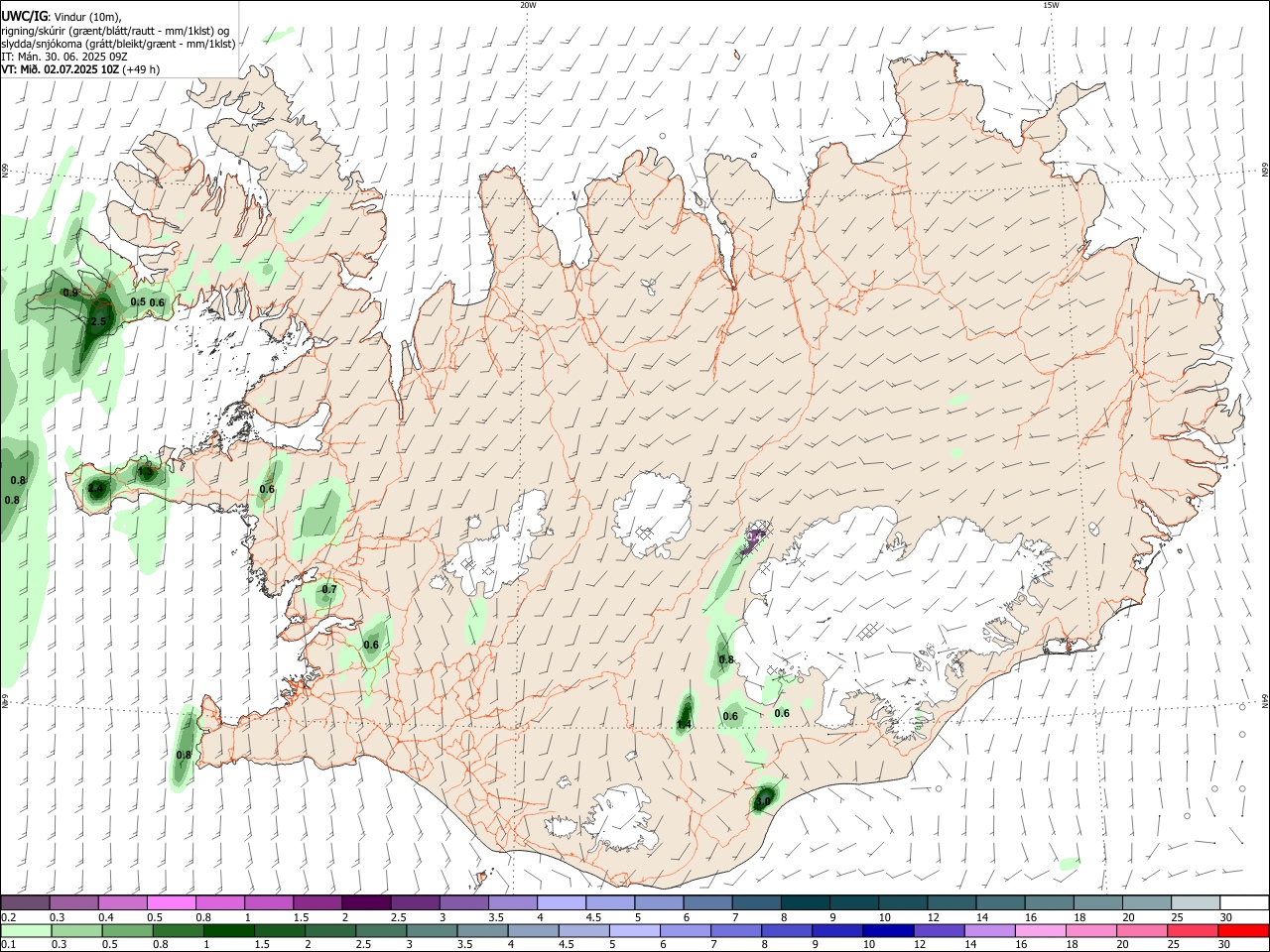Image resolution: width=1270 pixels, height=952 pixels.
Task: Select the darkest purple snow swatch labeled 2
Action: pos(365,902)
